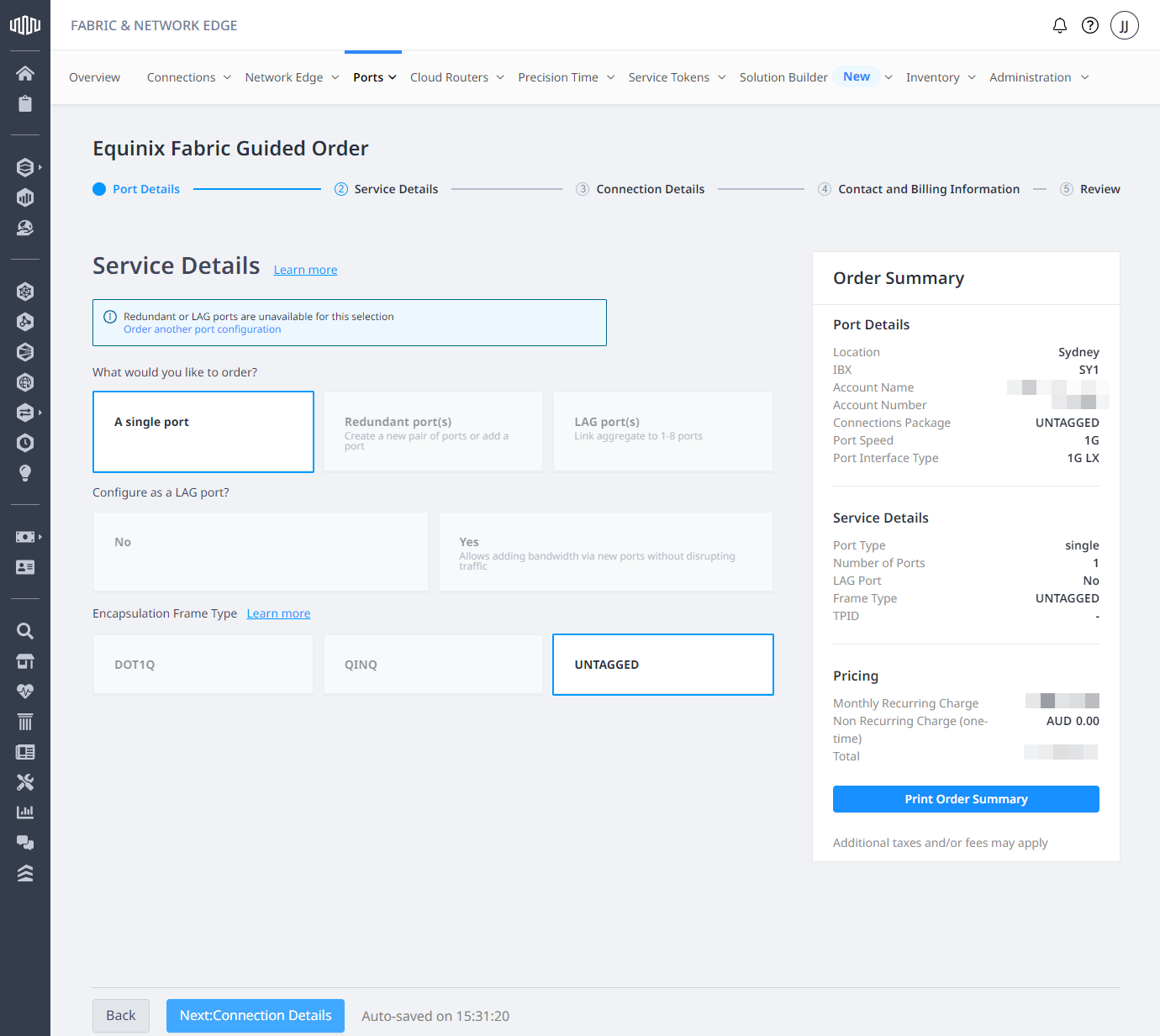The image size is (1160, 1036).
Task: Expand the Cloud Routers dropdown
Action: point(456,77)
